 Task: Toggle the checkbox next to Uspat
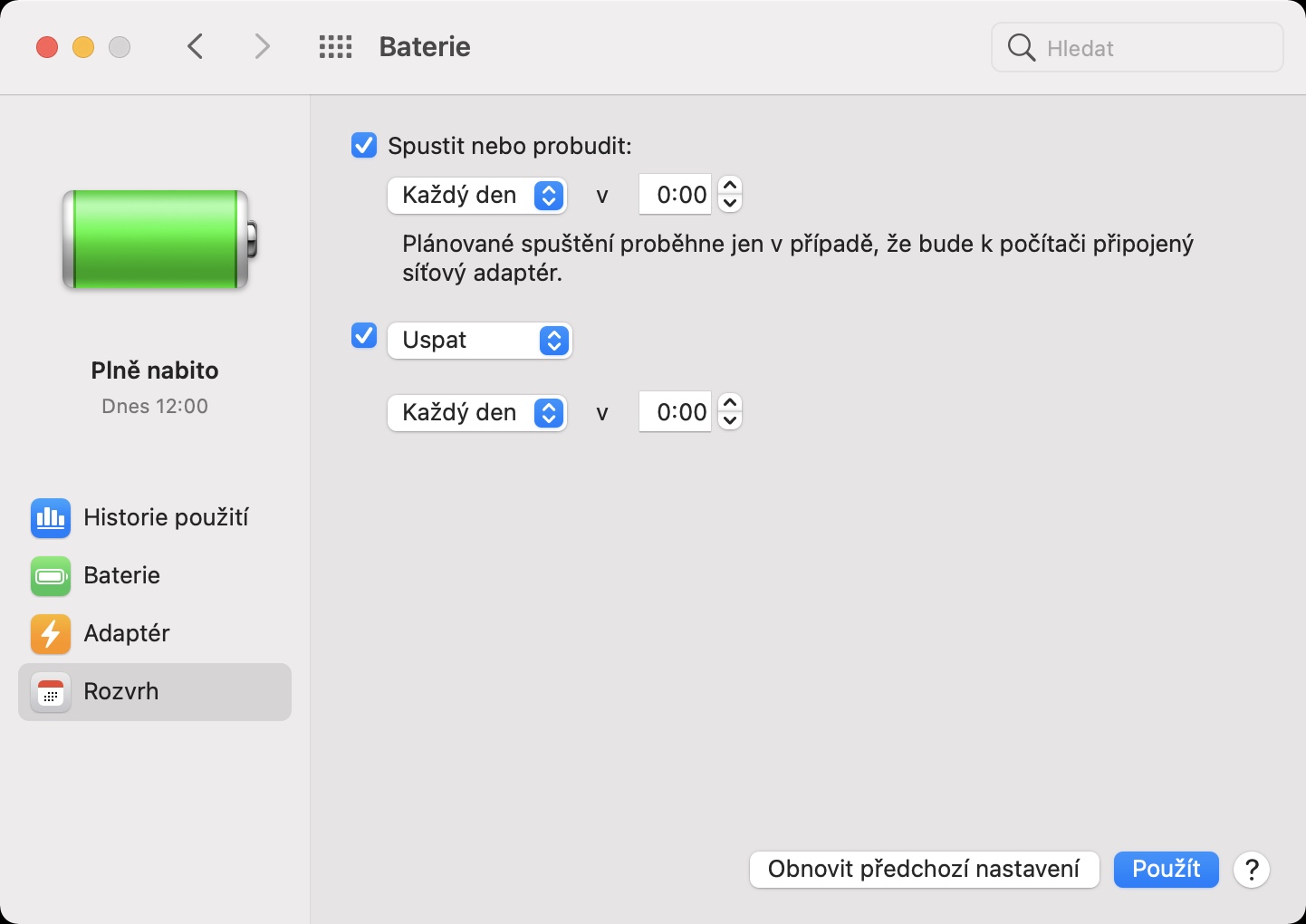click(364, 336)
